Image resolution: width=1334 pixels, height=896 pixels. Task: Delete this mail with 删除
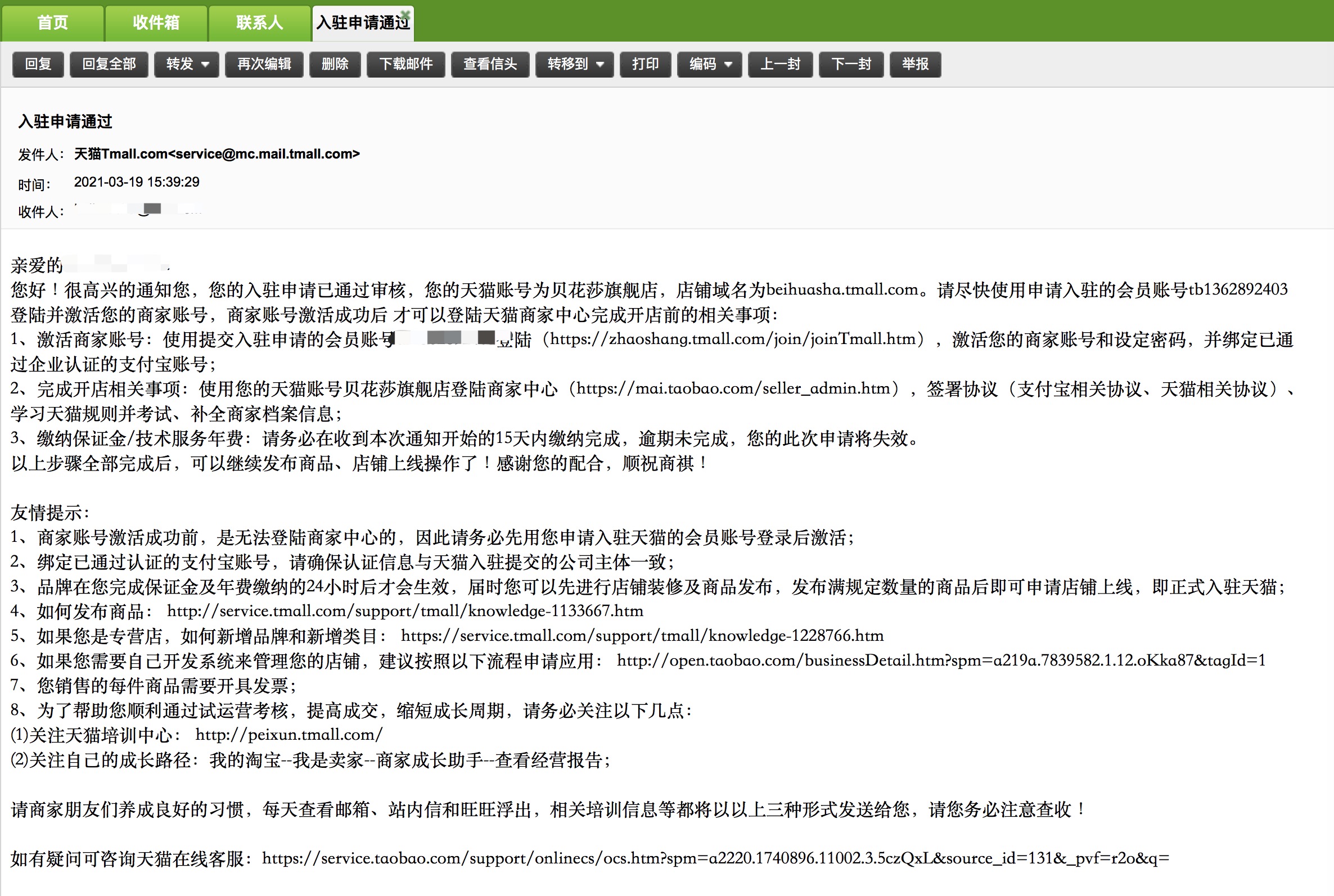coord(335,64)
